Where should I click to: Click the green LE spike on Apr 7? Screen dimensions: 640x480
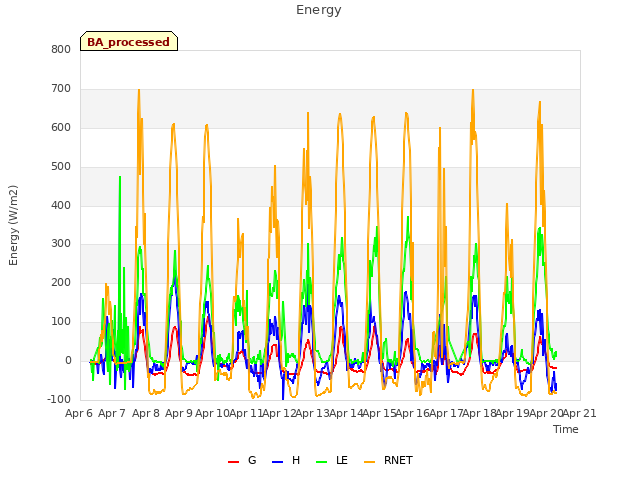120,177
